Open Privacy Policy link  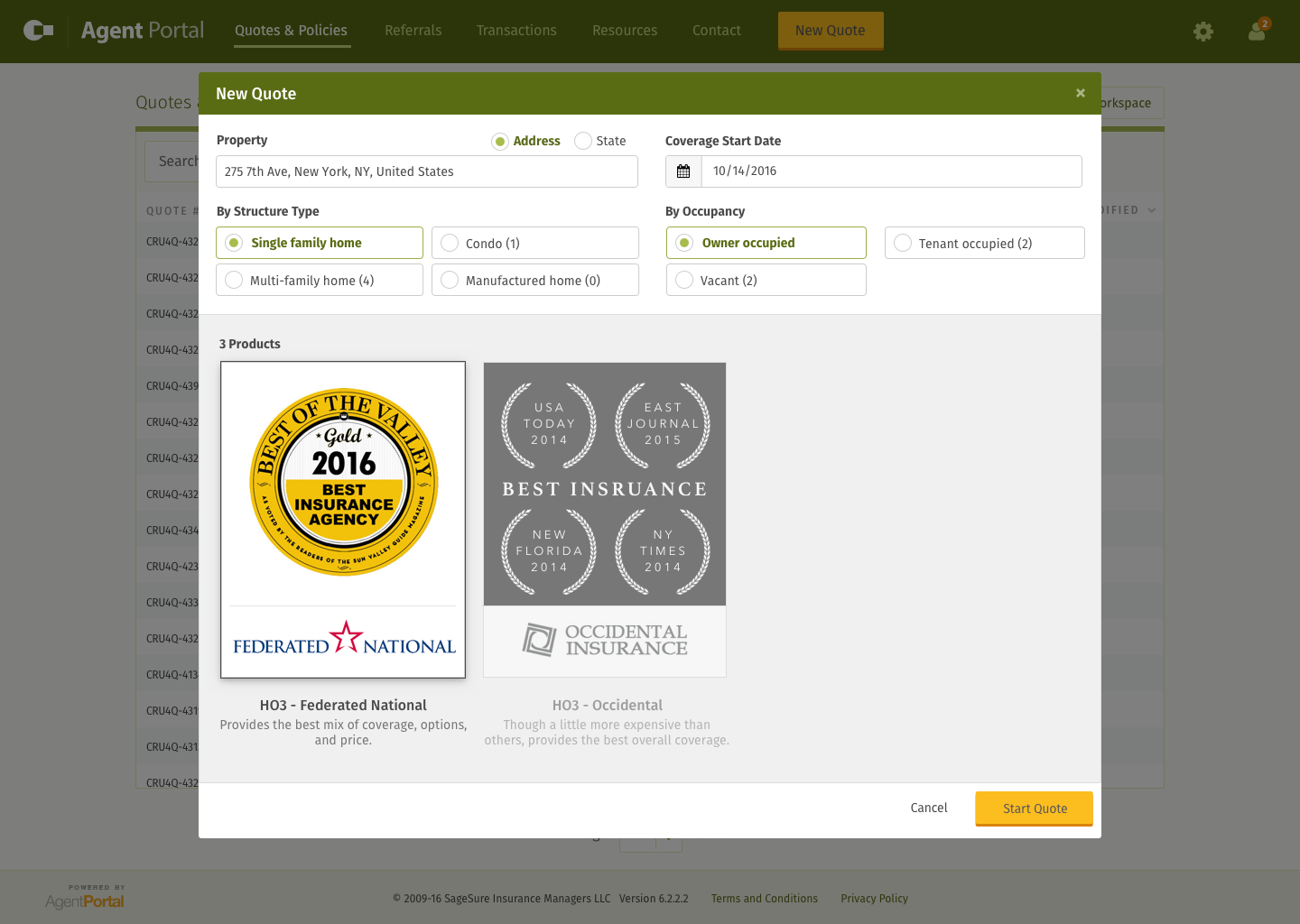click(x=874, y=899)
